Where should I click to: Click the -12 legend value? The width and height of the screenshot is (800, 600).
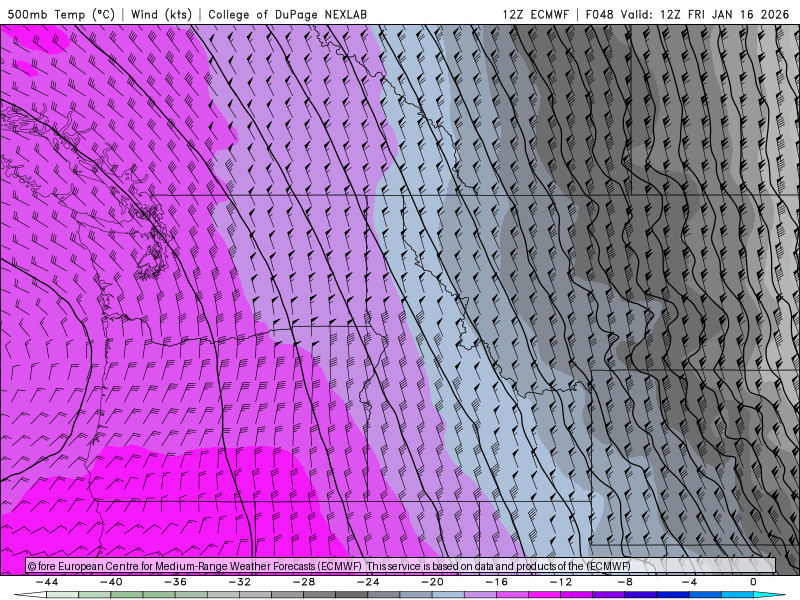coord(561,582)
